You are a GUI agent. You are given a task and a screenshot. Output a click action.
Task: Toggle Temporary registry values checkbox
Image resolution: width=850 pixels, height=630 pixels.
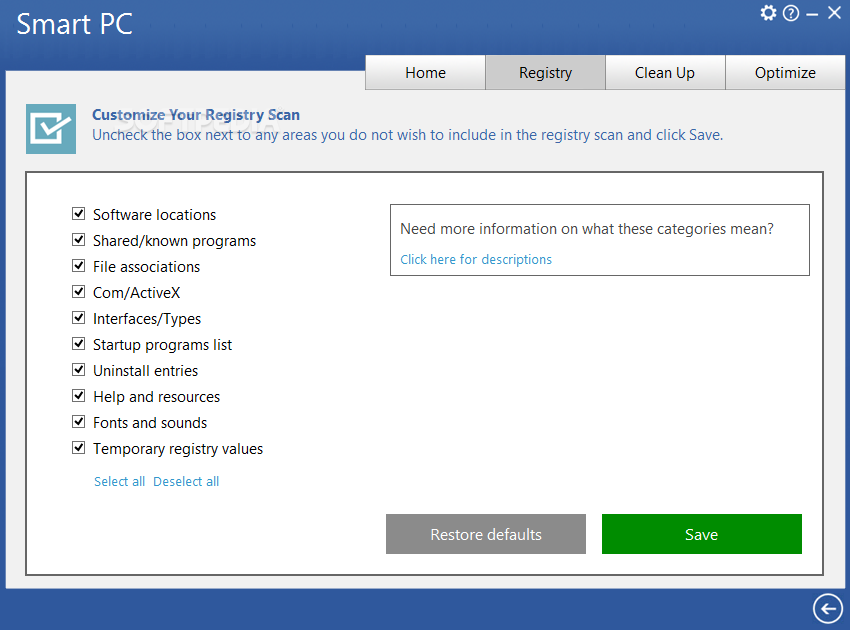point(79,448)
